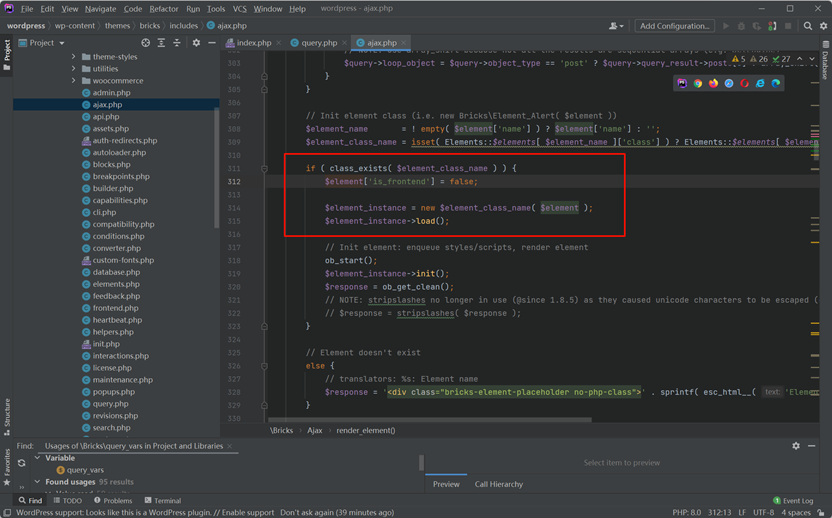Click the user account icon in toolbar
The height and width of the screenshot is (518, 832).
(x=616, y=25)
